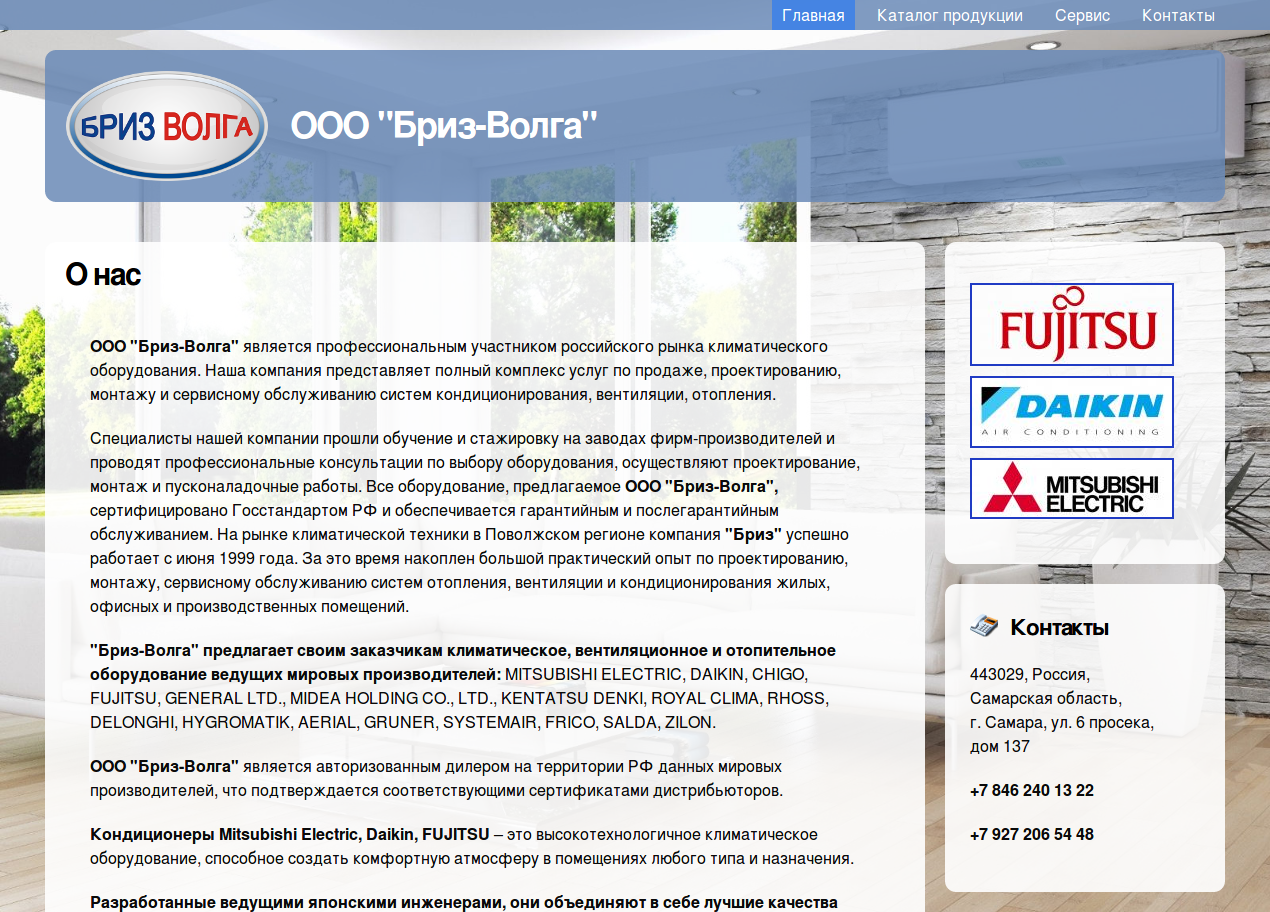Click the line starting "Специалисты нашей компании"
This screenshot has width=1270, height=912.
tap(462, 438)
